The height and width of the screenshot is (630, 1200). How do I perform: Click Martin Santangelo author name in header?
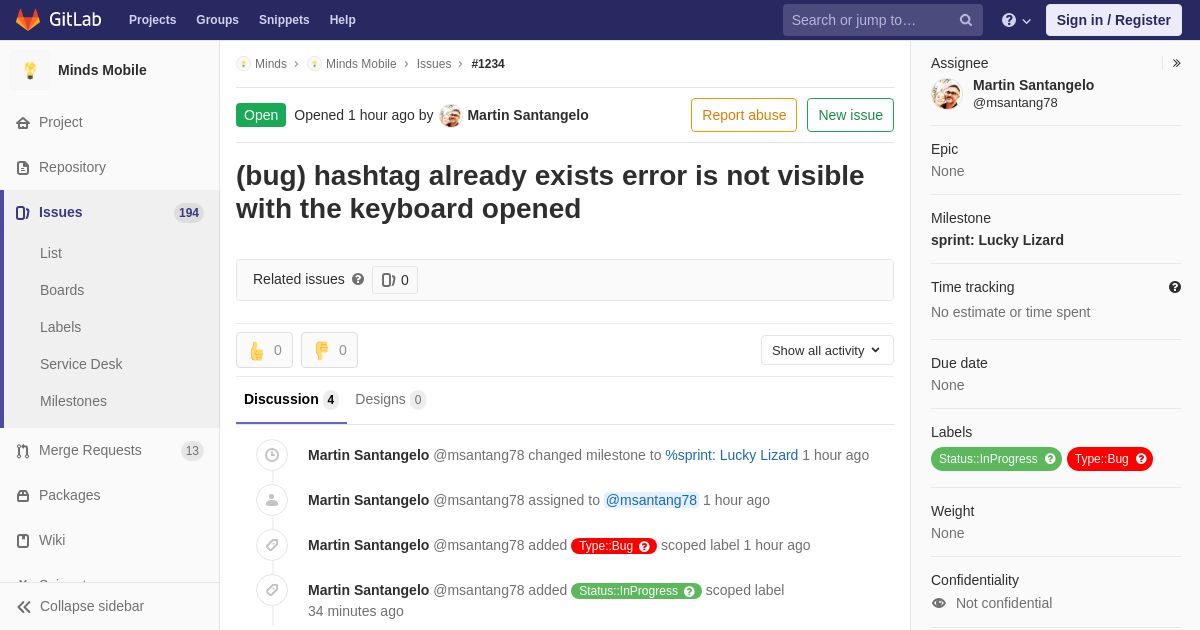pyautogui.click(x=528, y=115)
